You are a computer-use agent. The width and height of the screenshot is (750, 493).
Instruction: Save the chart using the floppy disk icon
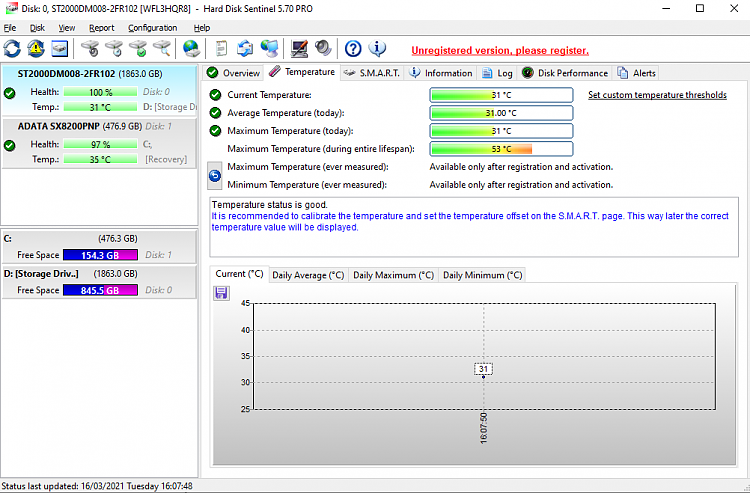[x=221, y=293]
